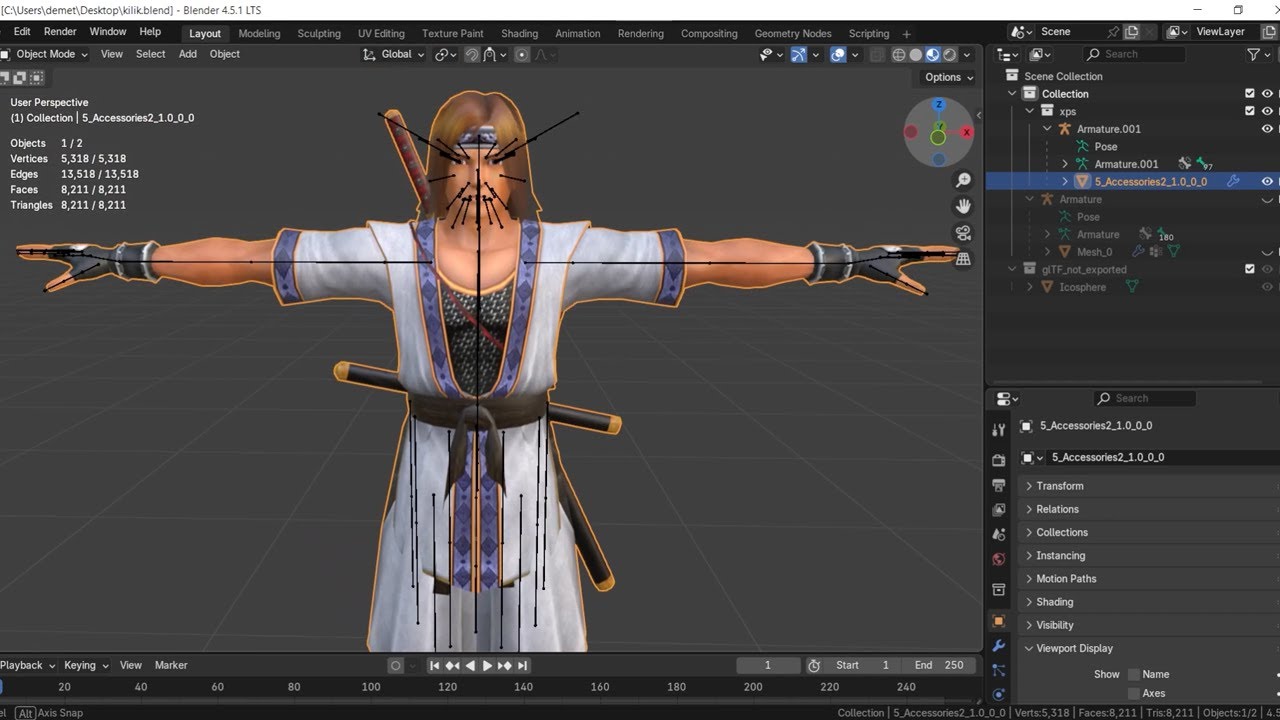Image resolution: width=1280 pixels, height=720 pixels.
Task: Expand 5_Accessories2_1.0_0_0 tree row
Action: (x=1065, y=182)
